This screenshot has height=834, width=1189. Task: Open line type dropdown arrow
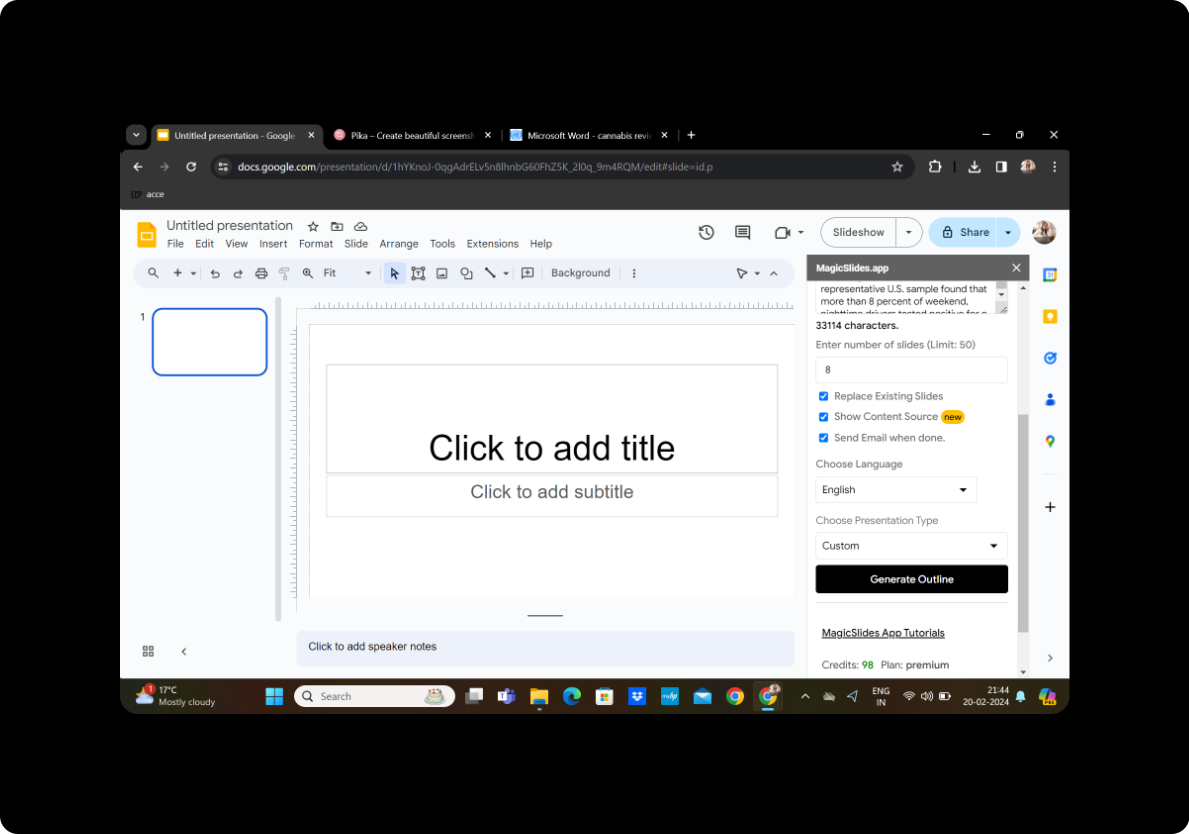pyautogui.click(x=506, y=274)
